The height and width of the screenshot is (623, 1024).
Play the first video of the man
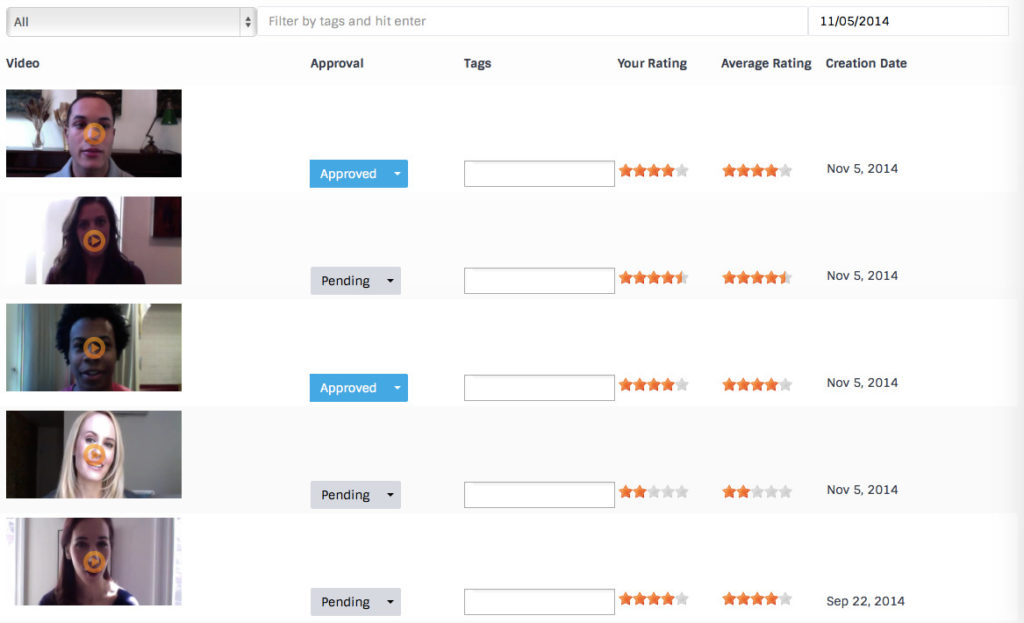tap(94, 134)
